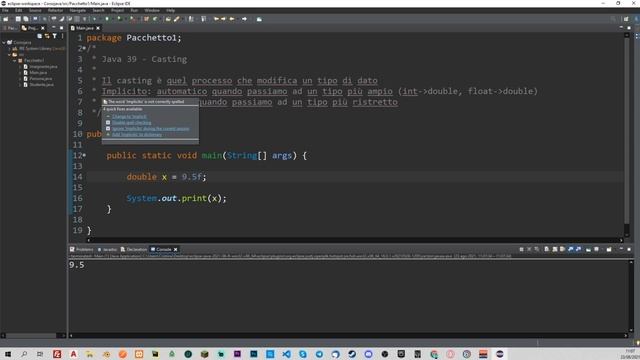640x360 pixels.
Task: Click the Open Type toolbar icon
Action: pos(168,19)
